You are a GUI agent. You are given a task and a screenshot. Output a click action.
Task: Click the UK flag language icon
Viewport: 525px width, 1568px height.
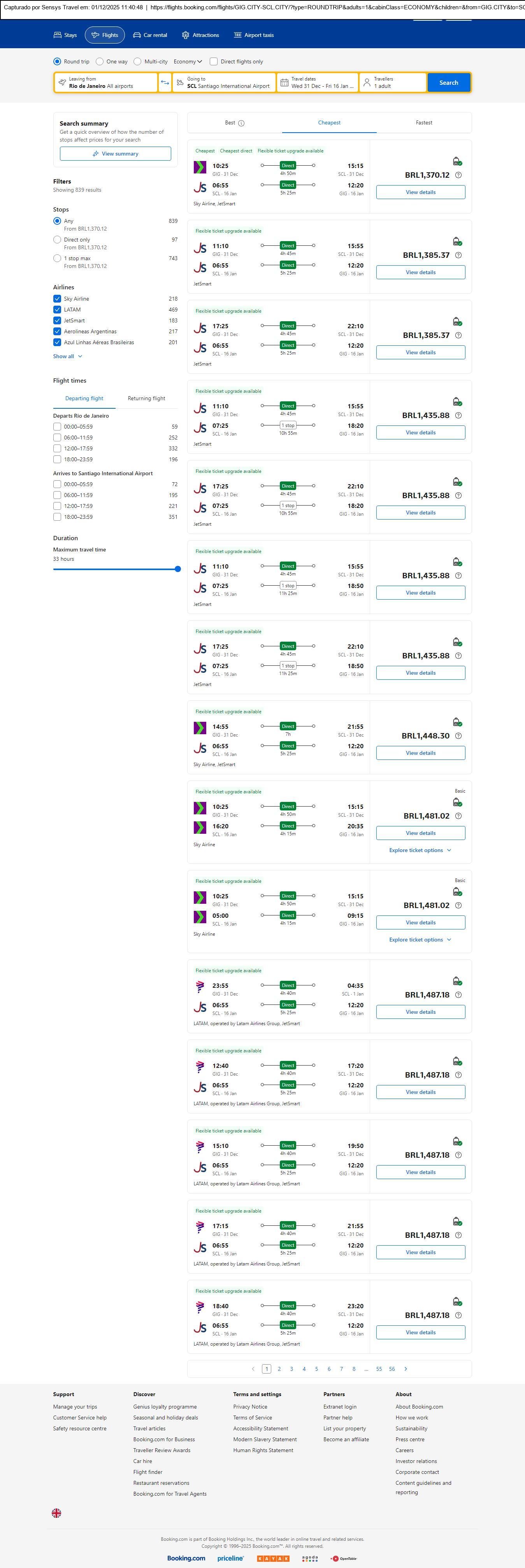click(x=57, y=1513)
